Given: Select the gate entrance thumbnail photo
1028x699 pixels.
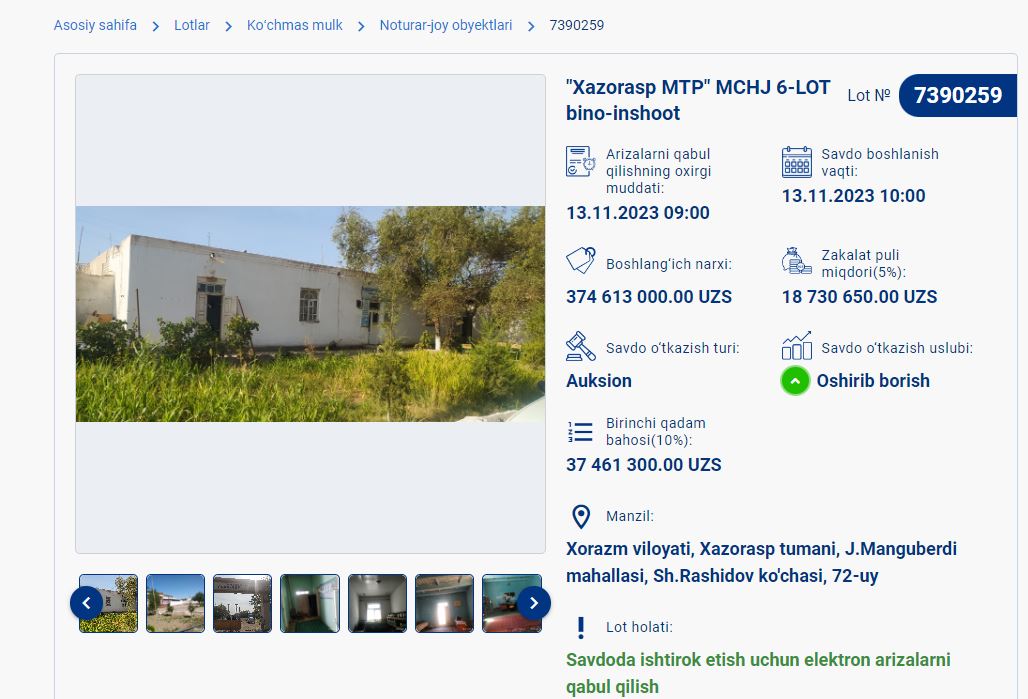Looking at the screenshot, I should pyautogui.click(x=242, y=603).
